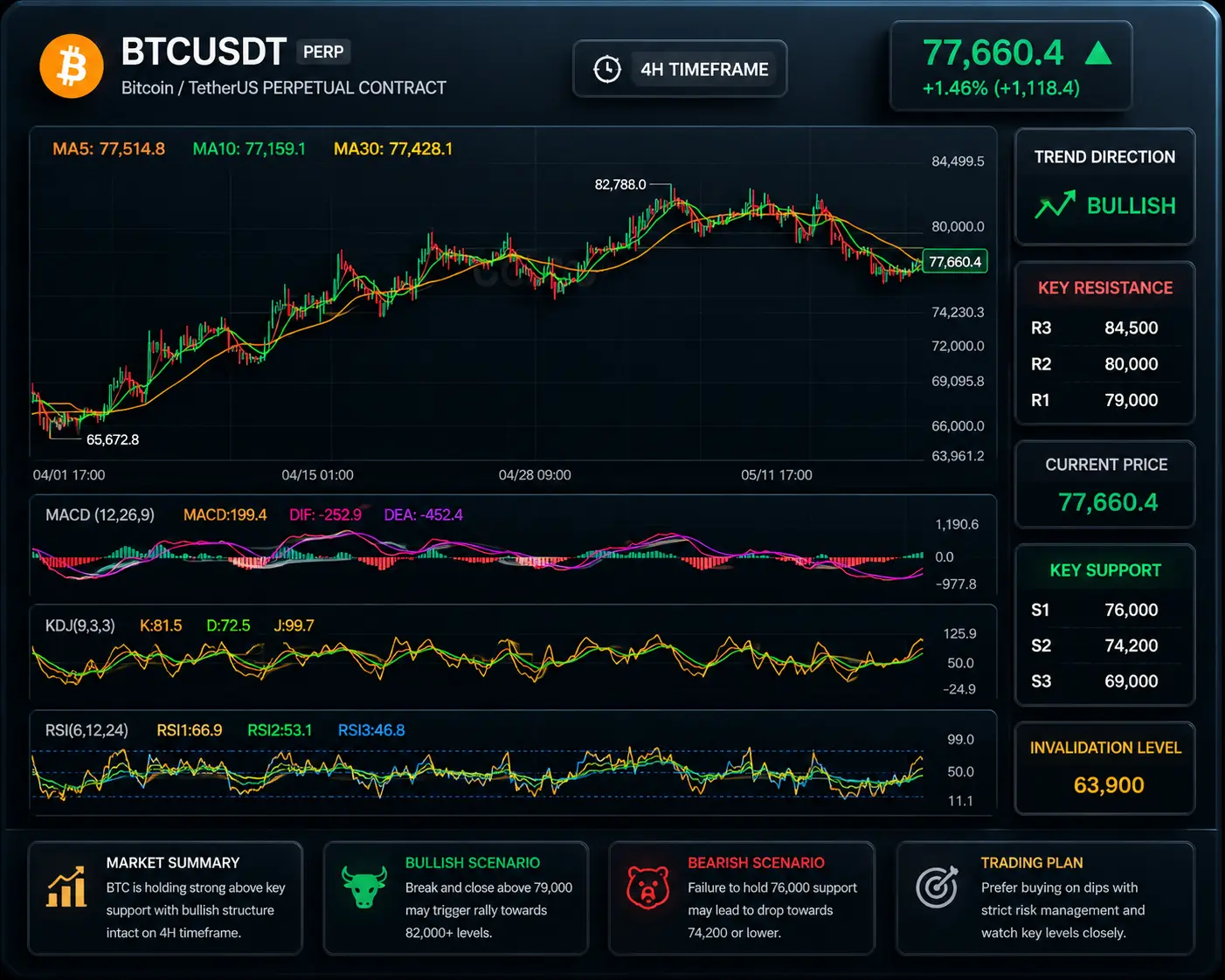
Task: Click the Bitcoin / TetherUS PERPETUAL CONTRACT subtitle
Action: point(284,88)
